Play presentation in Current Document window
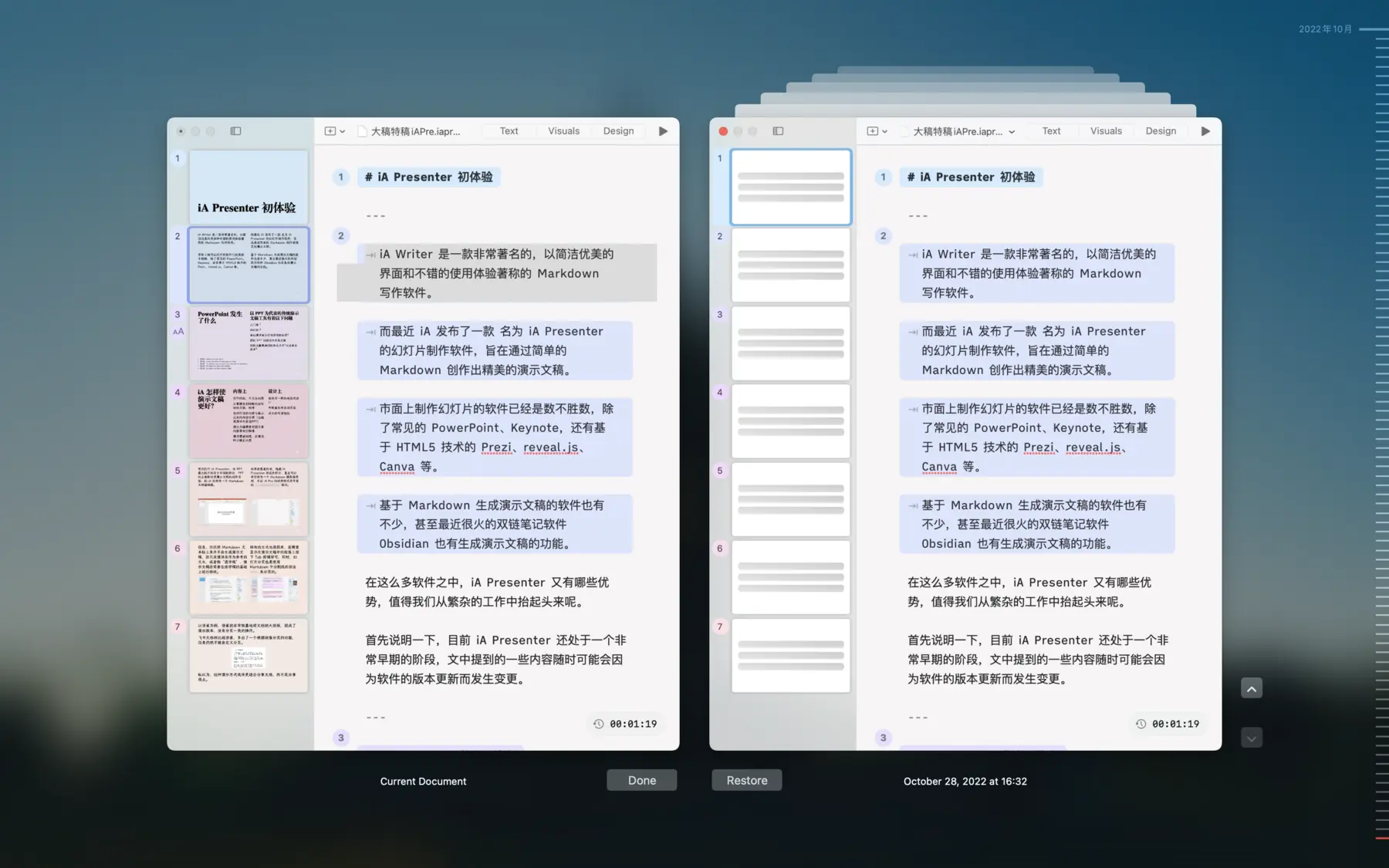Viewport: 1389px width, 868px height. click(663, 131)
